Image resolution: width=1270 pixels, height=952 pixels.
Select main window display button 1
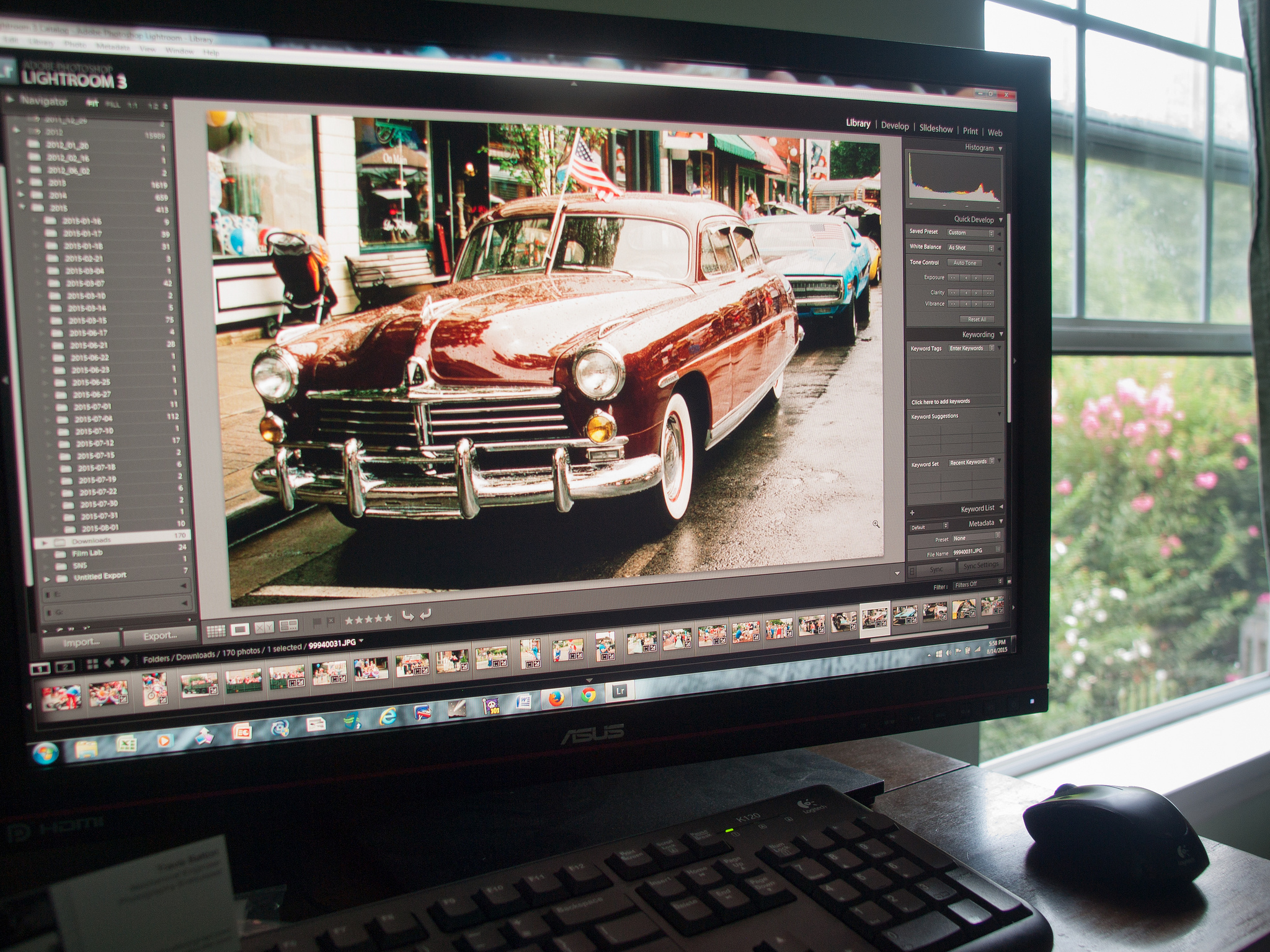tap(40, 669)
